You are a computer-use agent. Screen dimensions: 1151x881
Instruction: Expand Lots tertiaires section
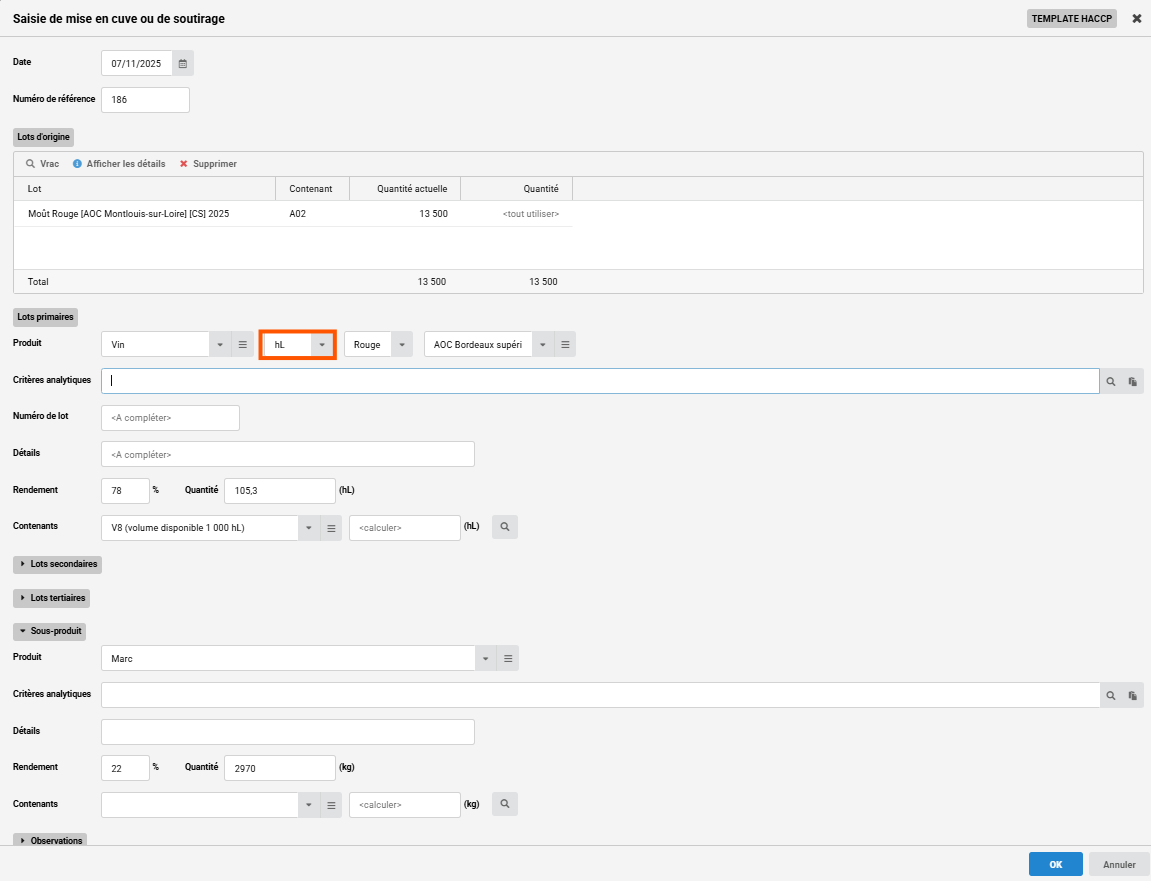pyautogui.click(x=54, y=598)
